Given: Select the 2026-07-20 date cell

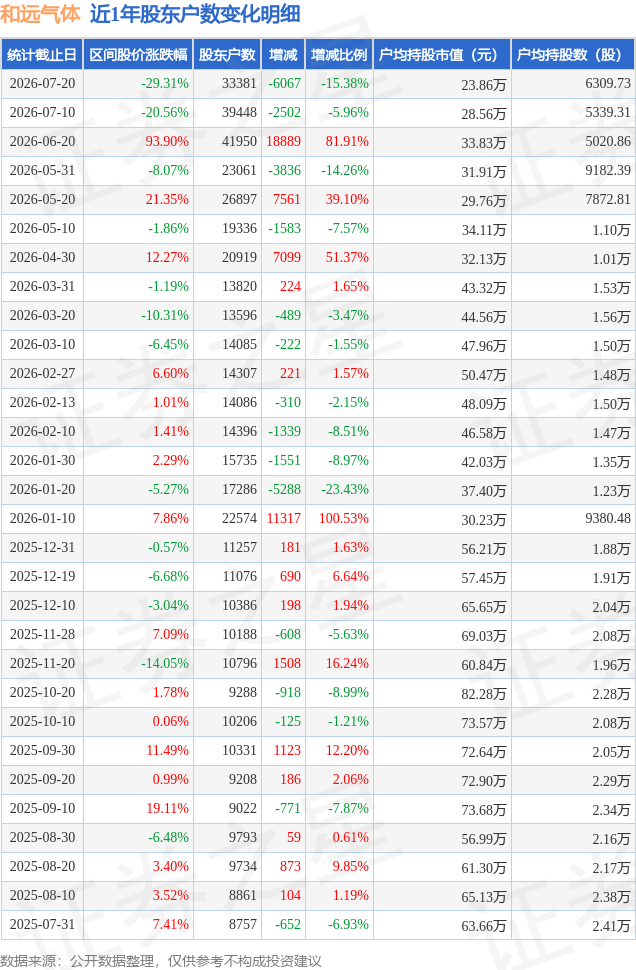Looking at the screenshot, I should coord(42,84).
